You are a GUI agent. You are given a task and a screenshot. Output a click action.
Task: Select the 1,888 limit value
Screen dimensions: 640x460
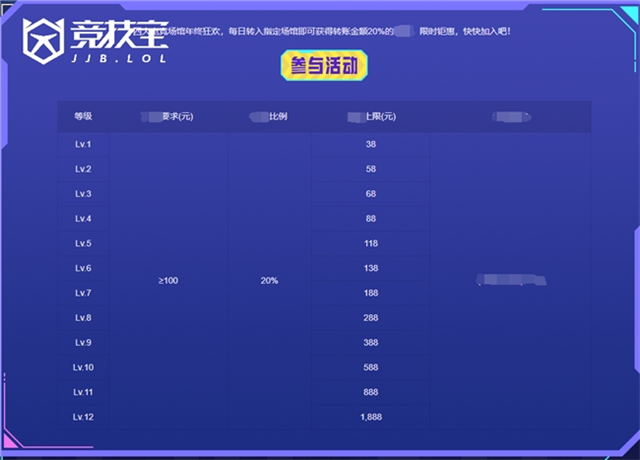tap(370, 416)
